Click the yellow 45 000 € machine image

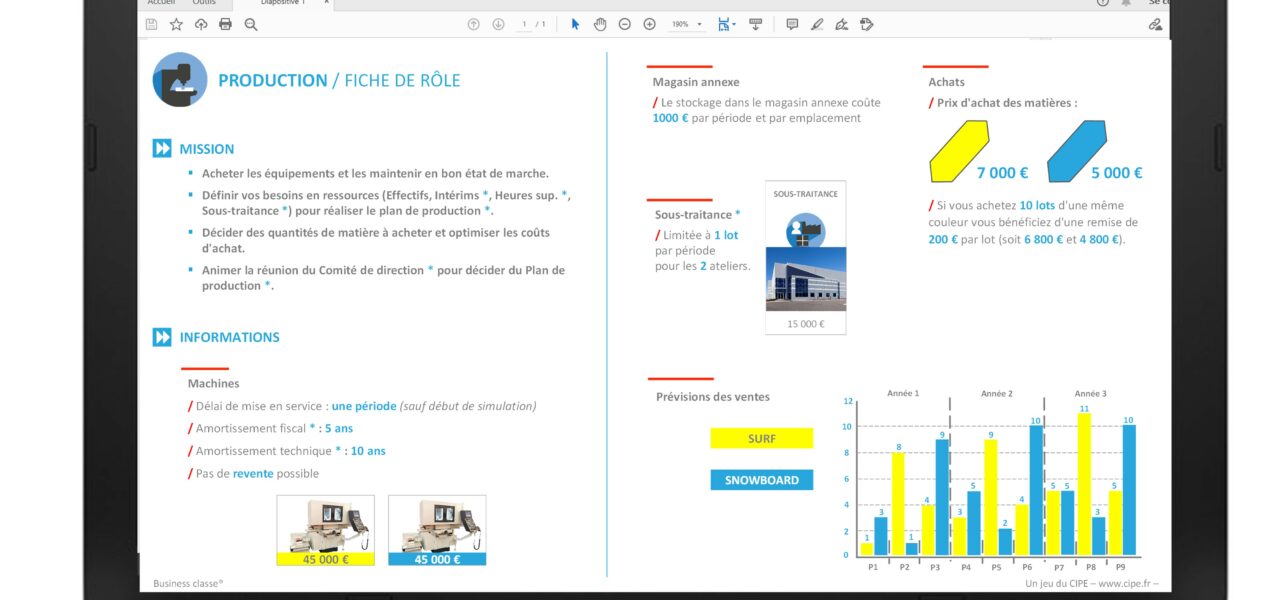pyautogui.click(x=325, y=530)
